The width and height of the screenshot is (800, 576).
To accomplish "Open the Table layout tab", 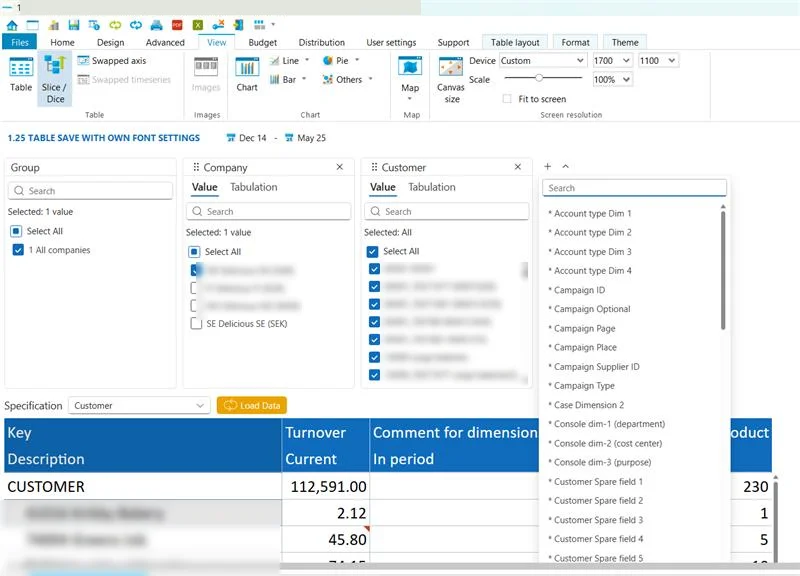I will tap(515, 42).
